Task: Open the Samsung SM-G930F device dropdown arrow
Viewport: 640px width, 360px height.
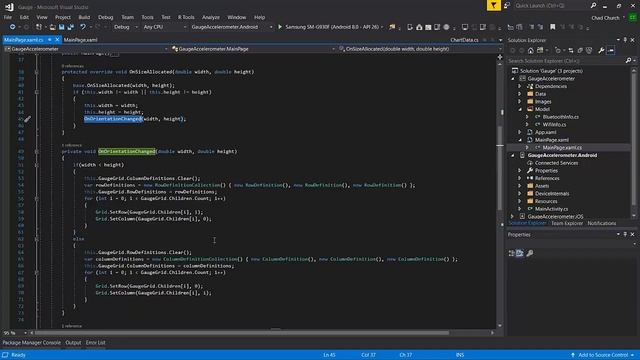Action: click(382, 27)
